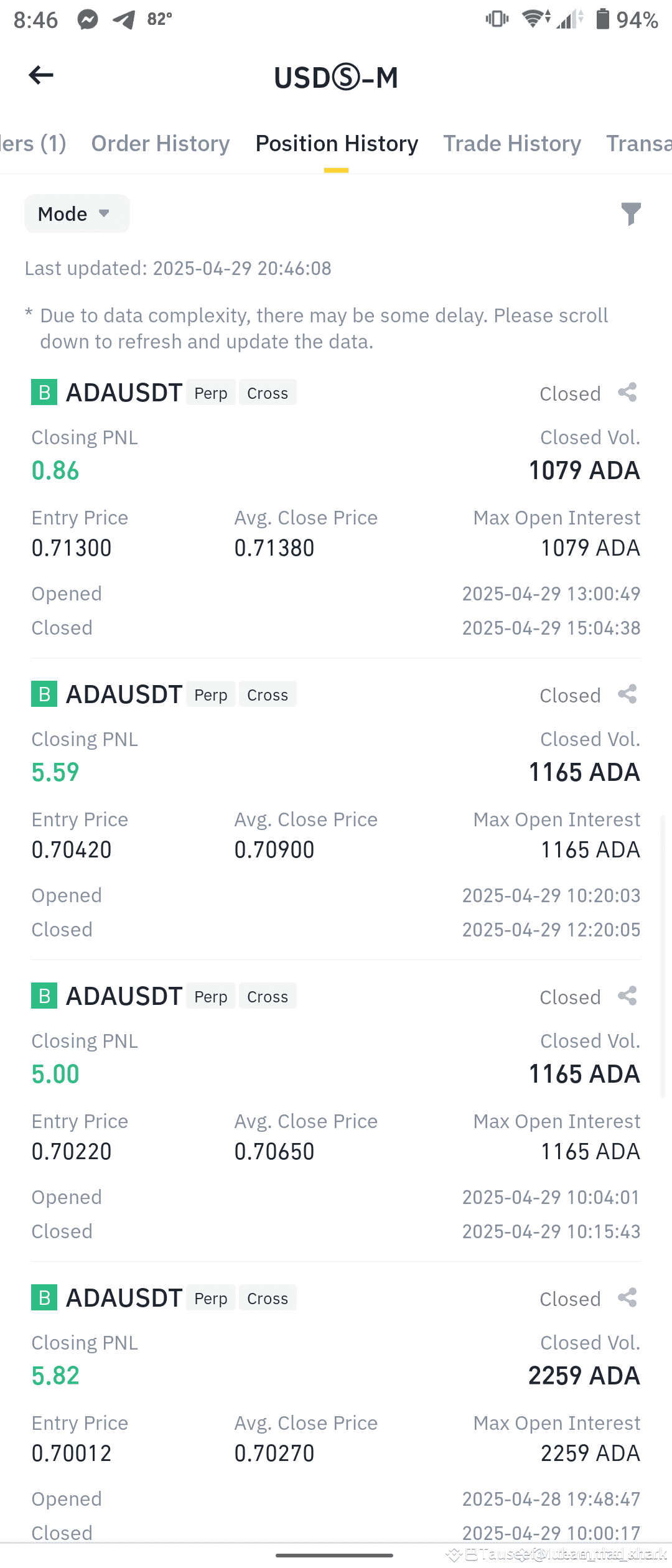Share the 5.59 PNL ADAUSDT position

point(627,694)
